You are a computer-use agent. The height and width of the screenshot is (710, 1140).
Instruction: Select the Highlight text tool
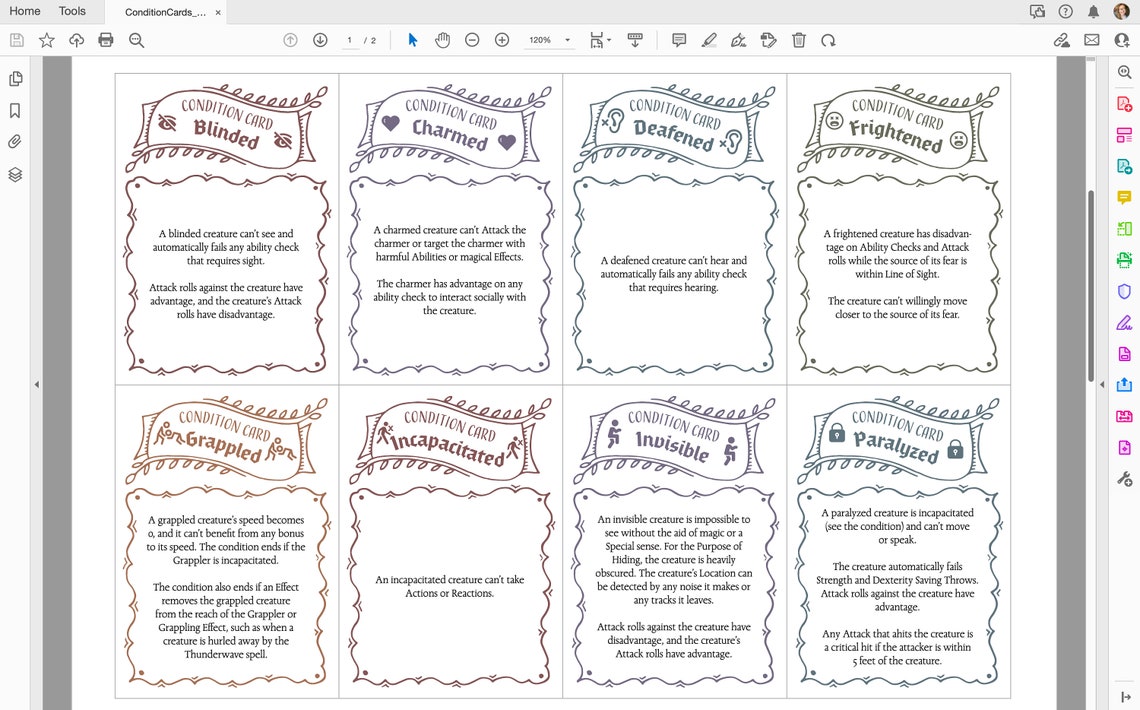(709, 40)
